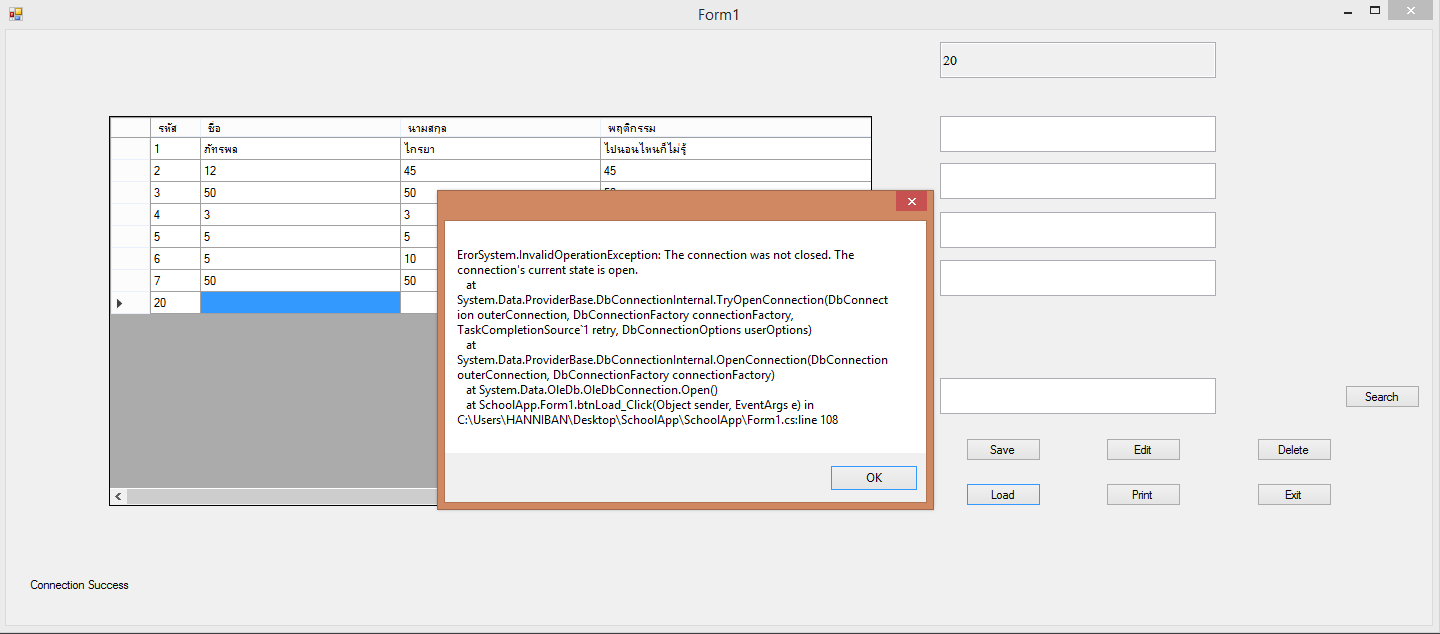Click the search input box beside Search
Screen dimensions: 1440x634
point(1077,396)
